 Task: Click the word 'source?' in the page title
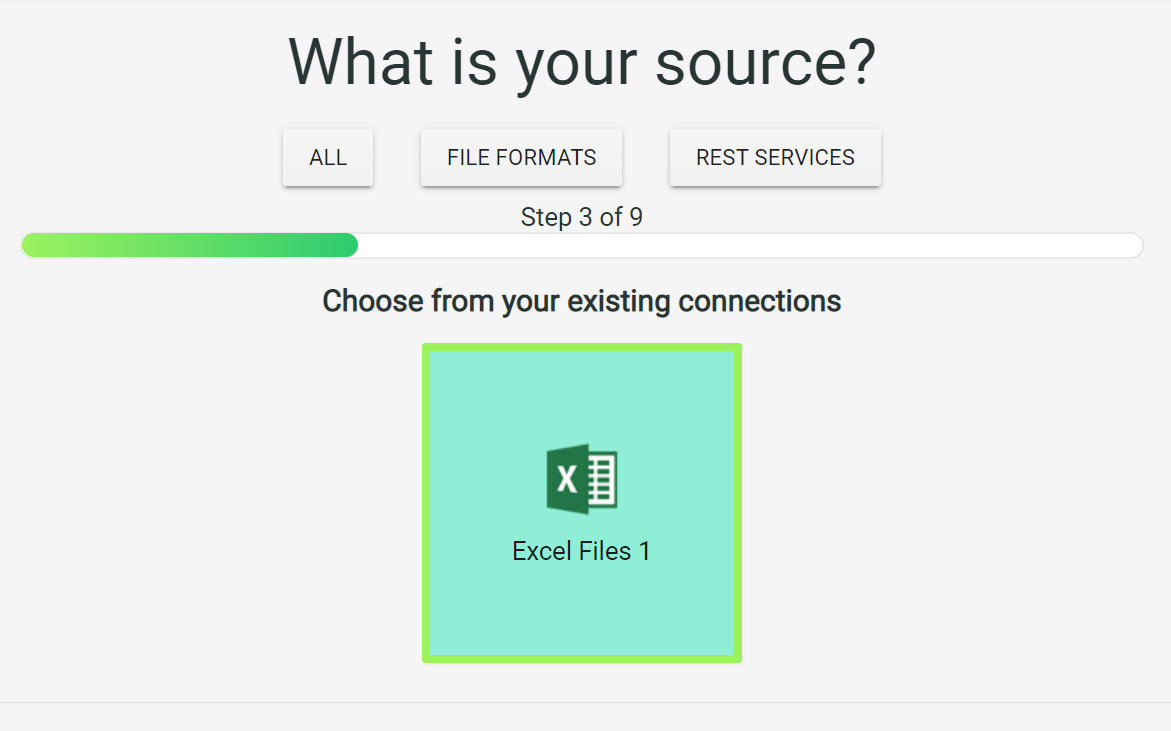[765, 63]
